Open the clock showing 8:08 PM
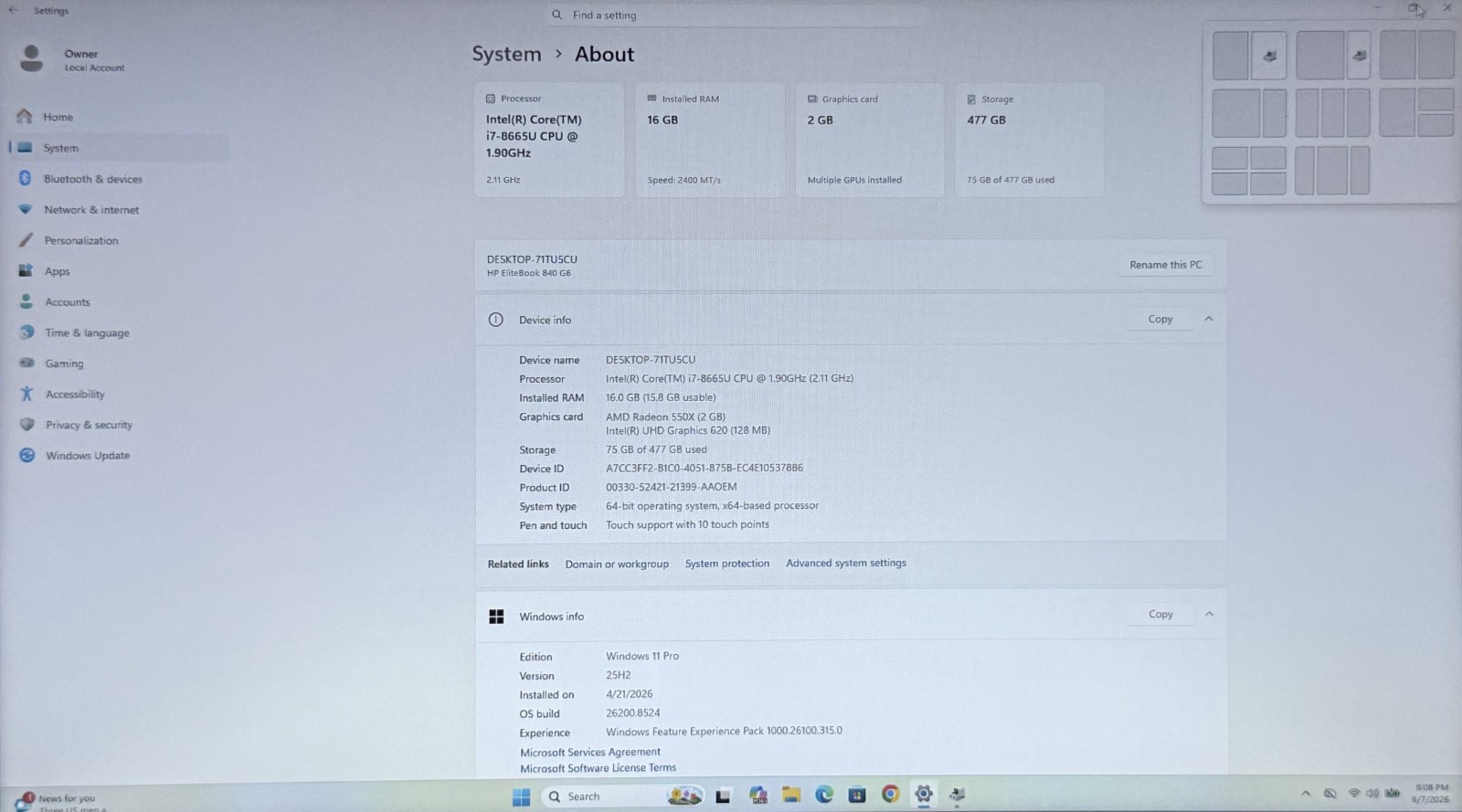This screenshot has height=812, width=1462. coord(1431,793)
